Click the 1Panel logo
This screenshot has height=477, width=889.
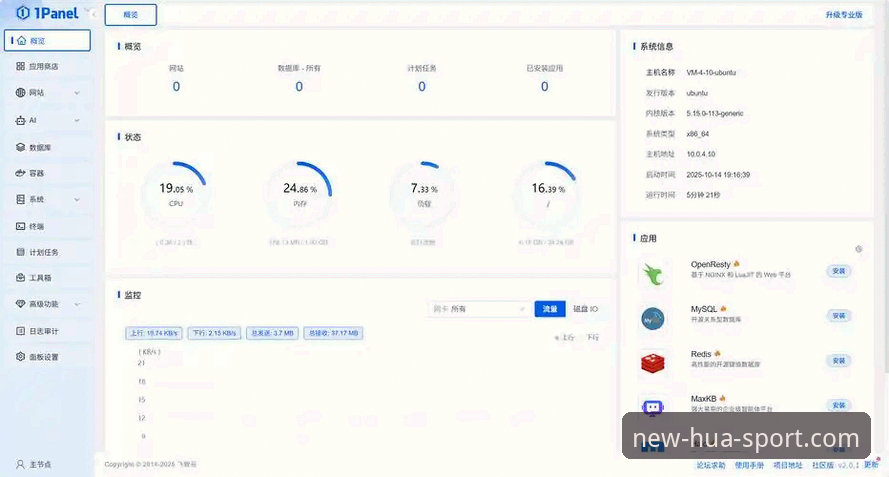coord(47,13)
